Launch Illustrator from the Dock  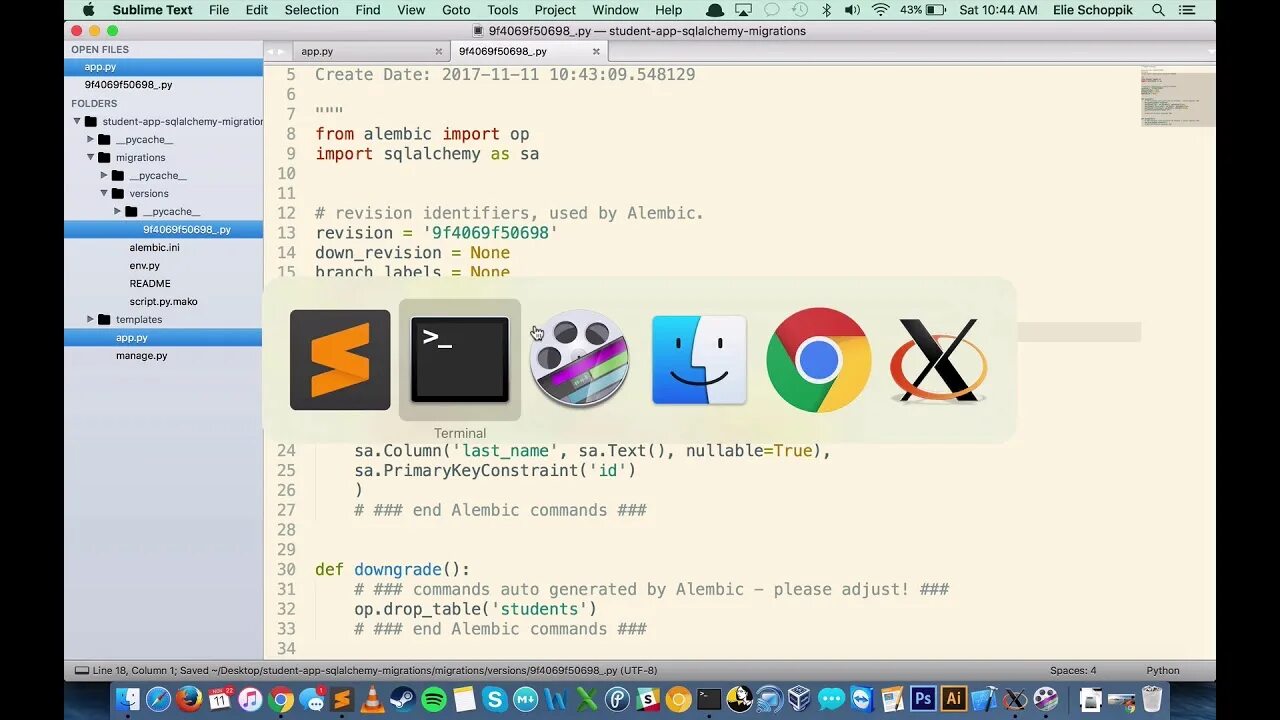954,699
